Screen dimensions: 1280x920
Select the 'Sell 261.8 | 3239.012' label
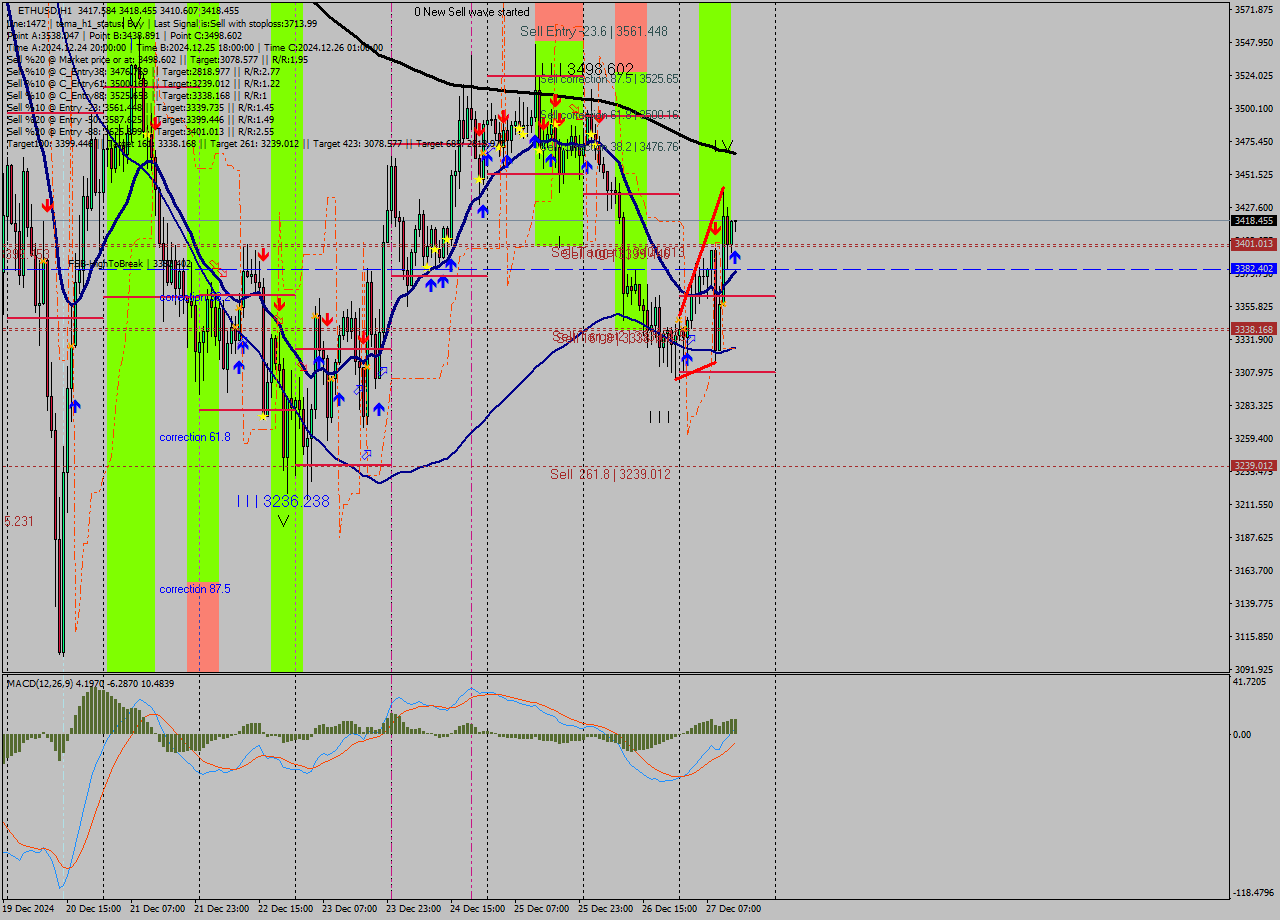click(x=610, y=474)
